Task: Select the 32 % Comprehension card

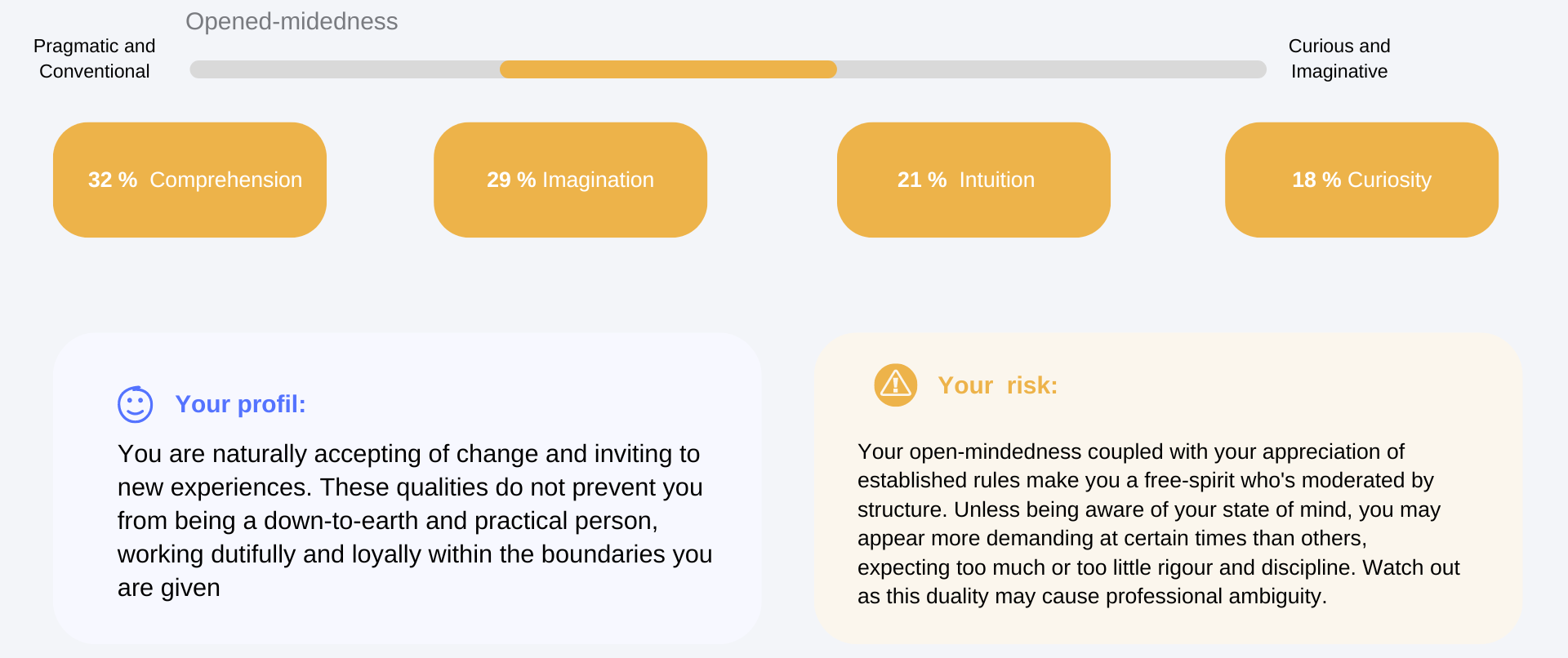Action: click(189, 180)
